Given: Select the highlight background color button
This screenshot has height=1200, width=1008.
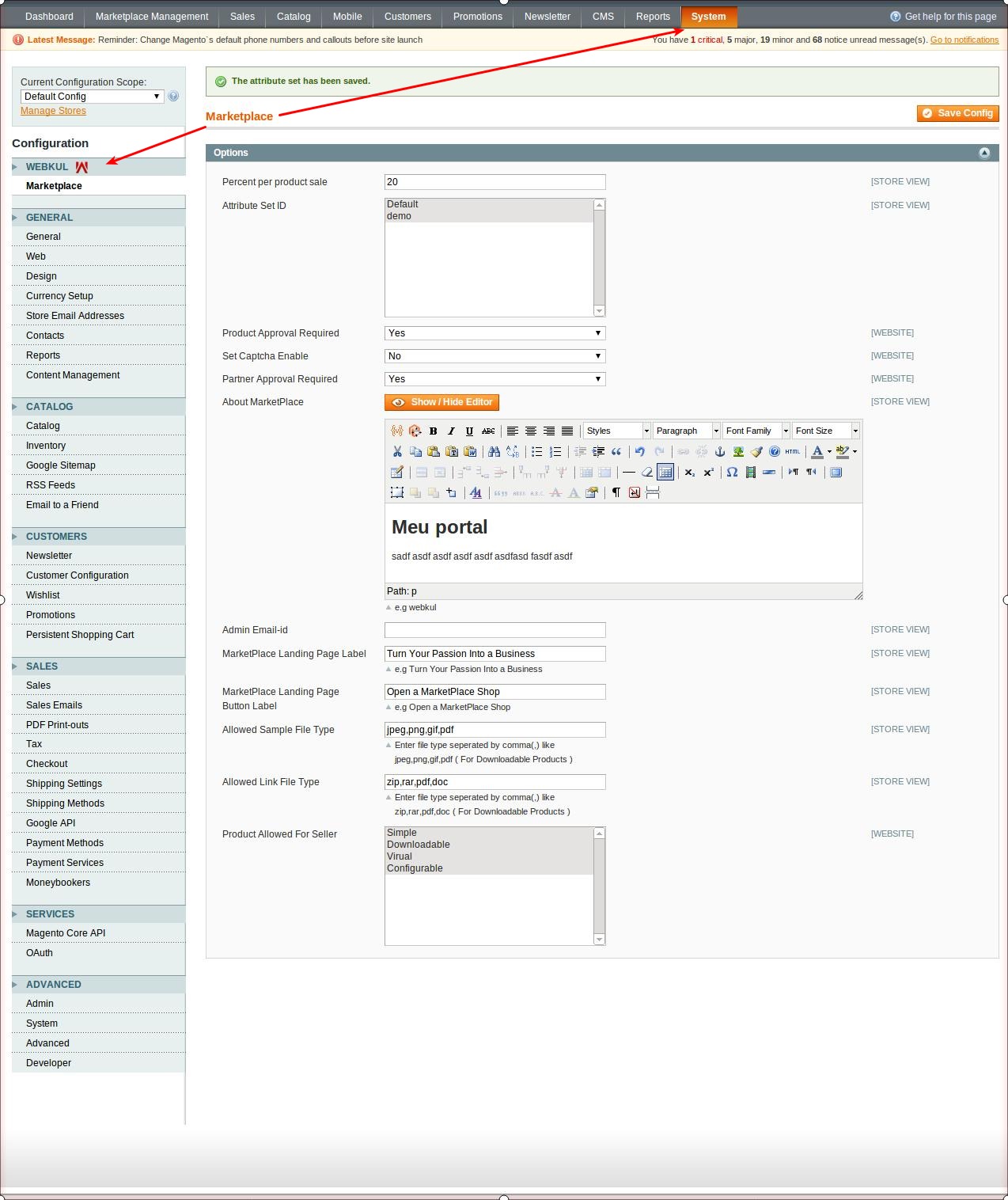Looking at the screenshot, I should pos(842,451).
